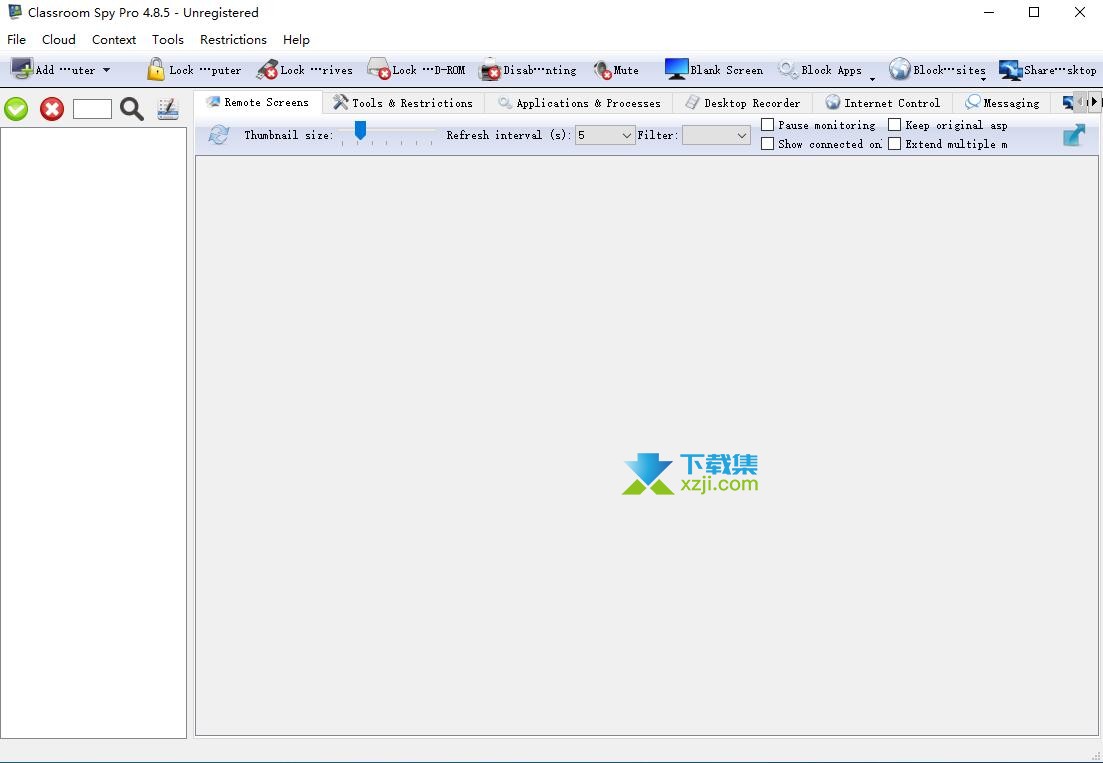Click the Classroom Spy Pro title bar icon
The image size is (1103, 763).
[15, 12]
